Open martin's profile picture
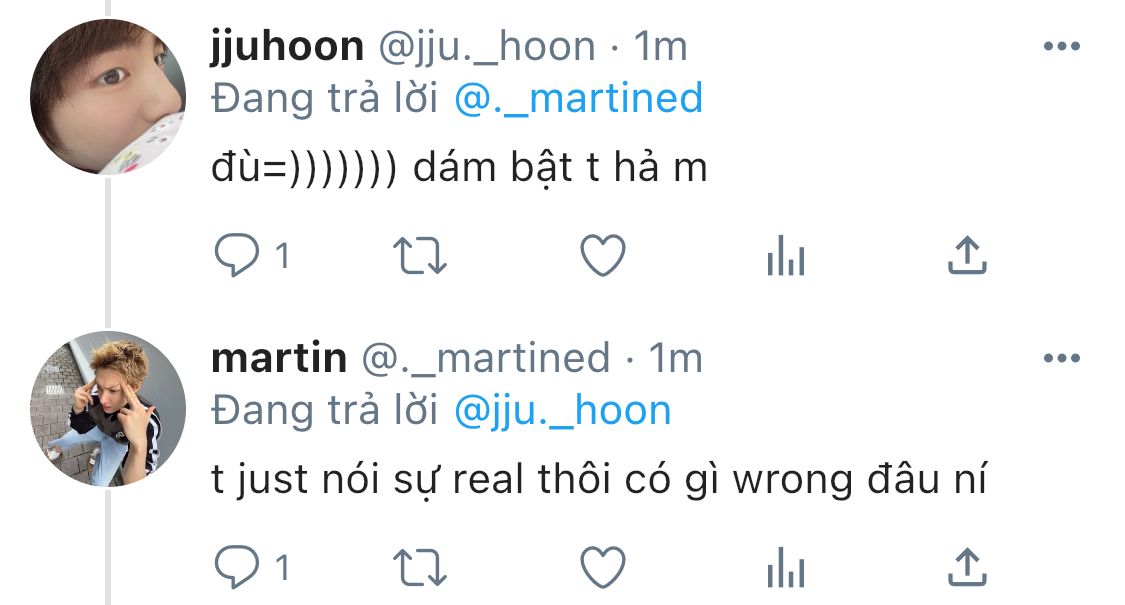The width and height of the screenshot is (1125, 605). (x=108, y=408)
